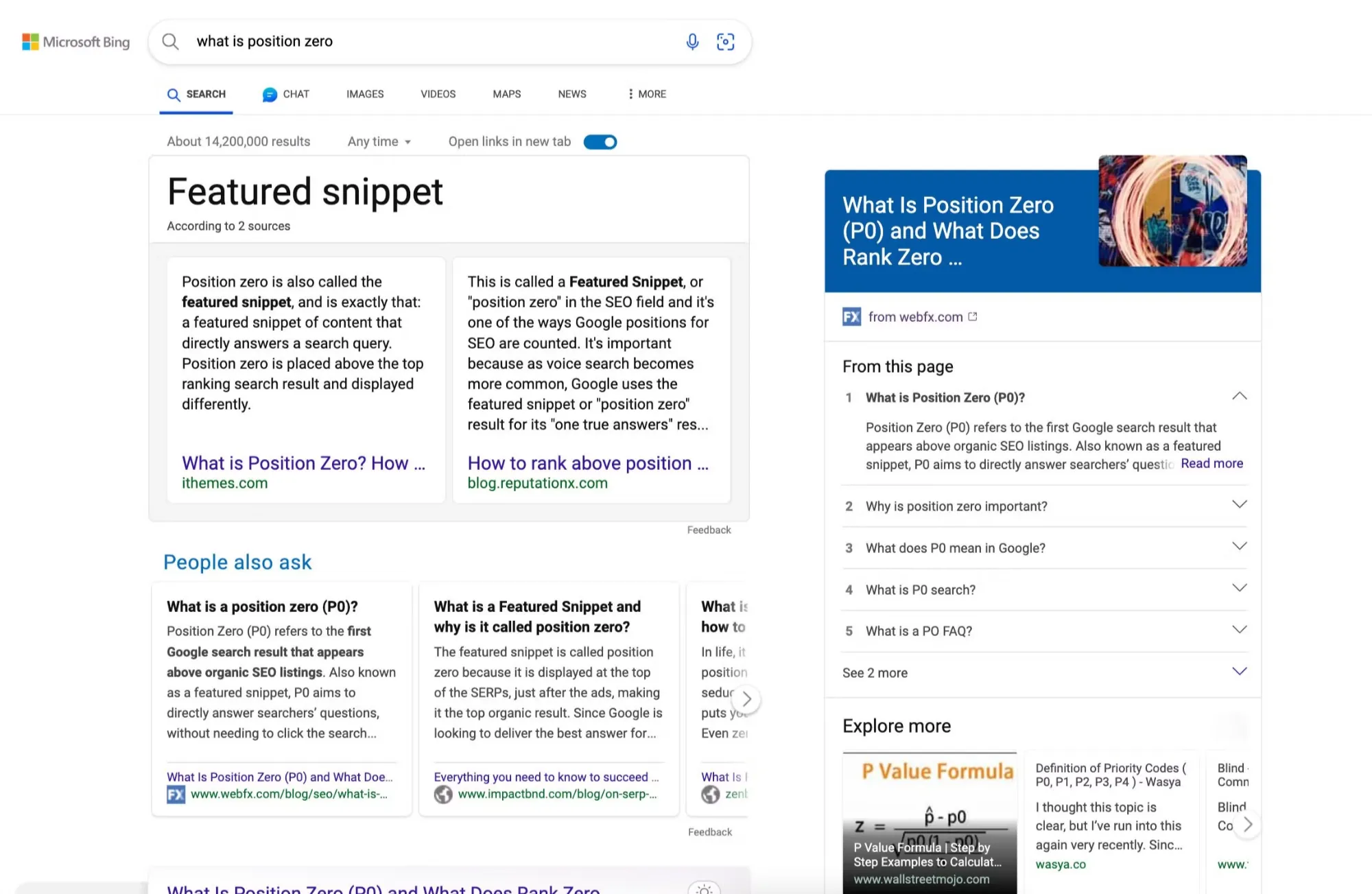The height and width of the screenshot is (894, 1372).
Task: Click Feedback below People also ask
Action: [x=709, y=832]
